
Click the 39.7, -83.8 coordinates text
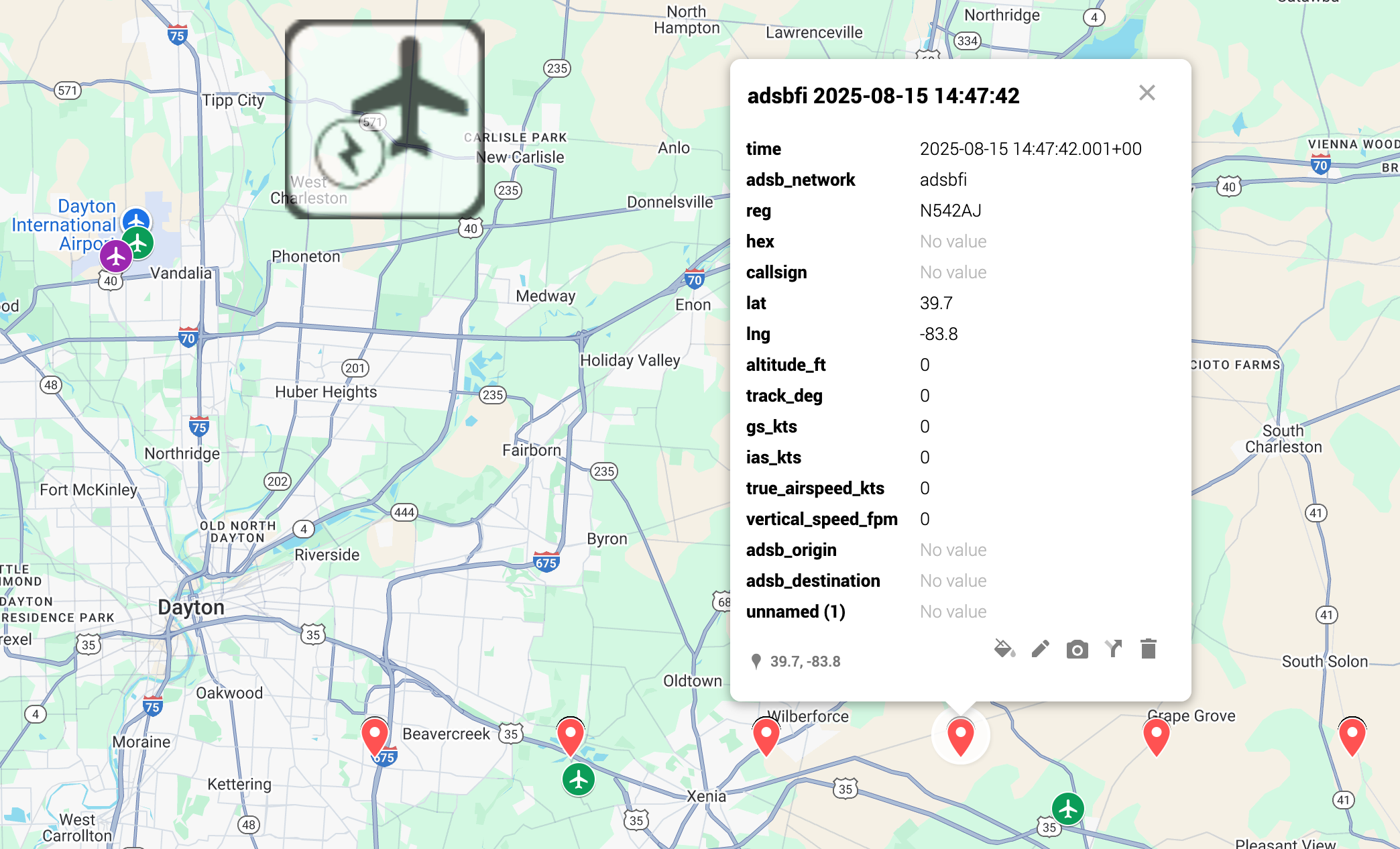click(805, 661)
